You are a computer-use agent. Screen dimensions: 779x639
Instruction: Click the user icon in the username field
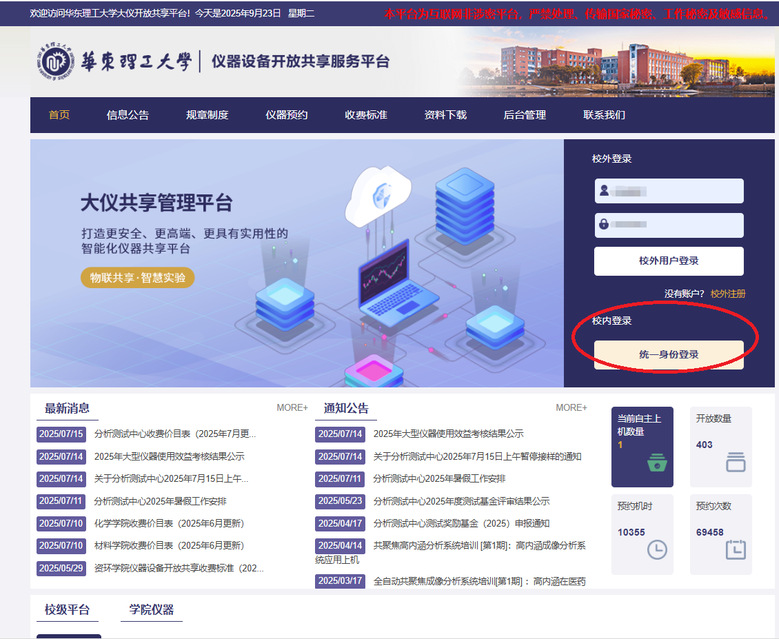(604, 191)
